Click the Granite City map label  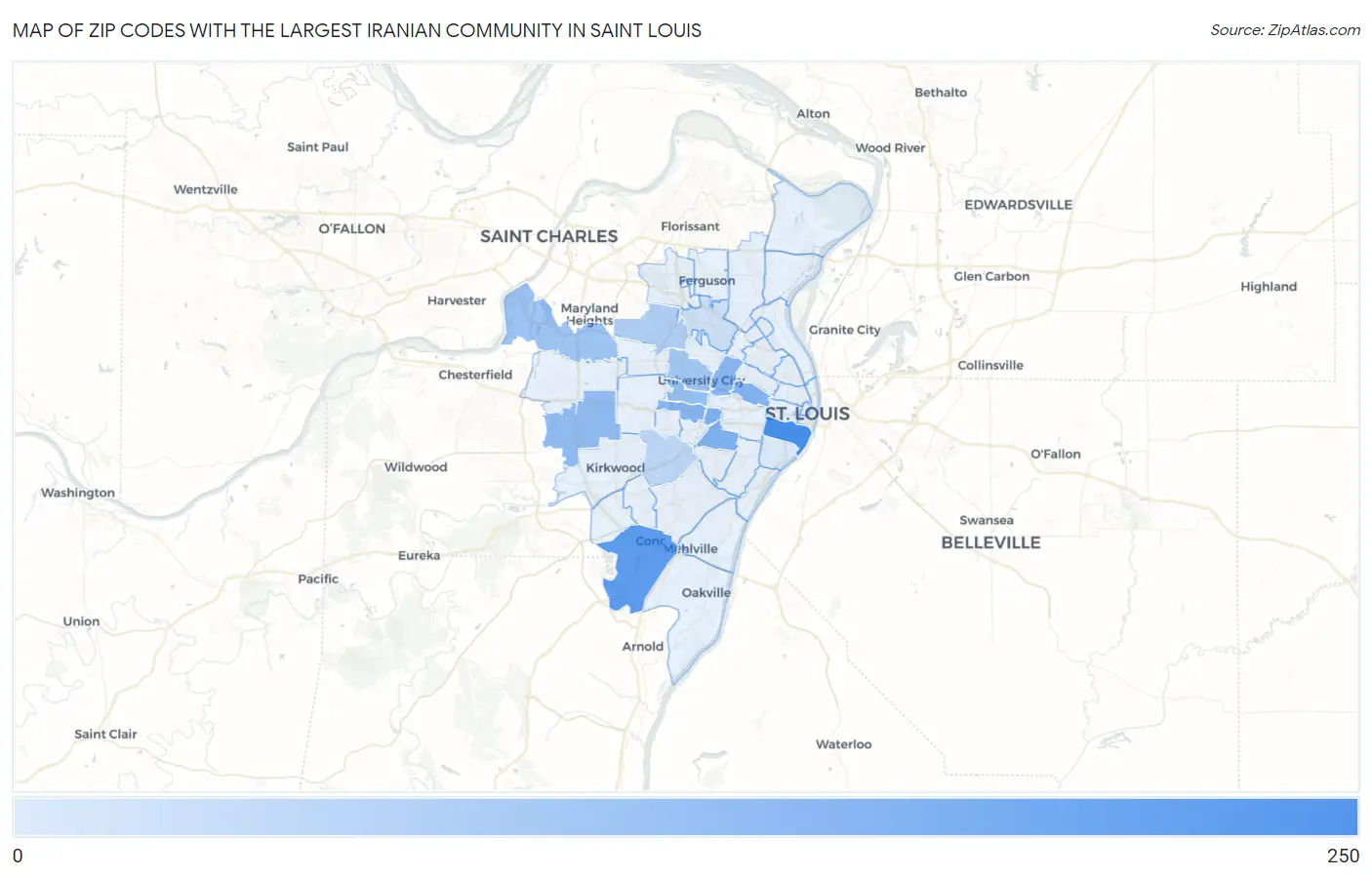coord(844,330)
